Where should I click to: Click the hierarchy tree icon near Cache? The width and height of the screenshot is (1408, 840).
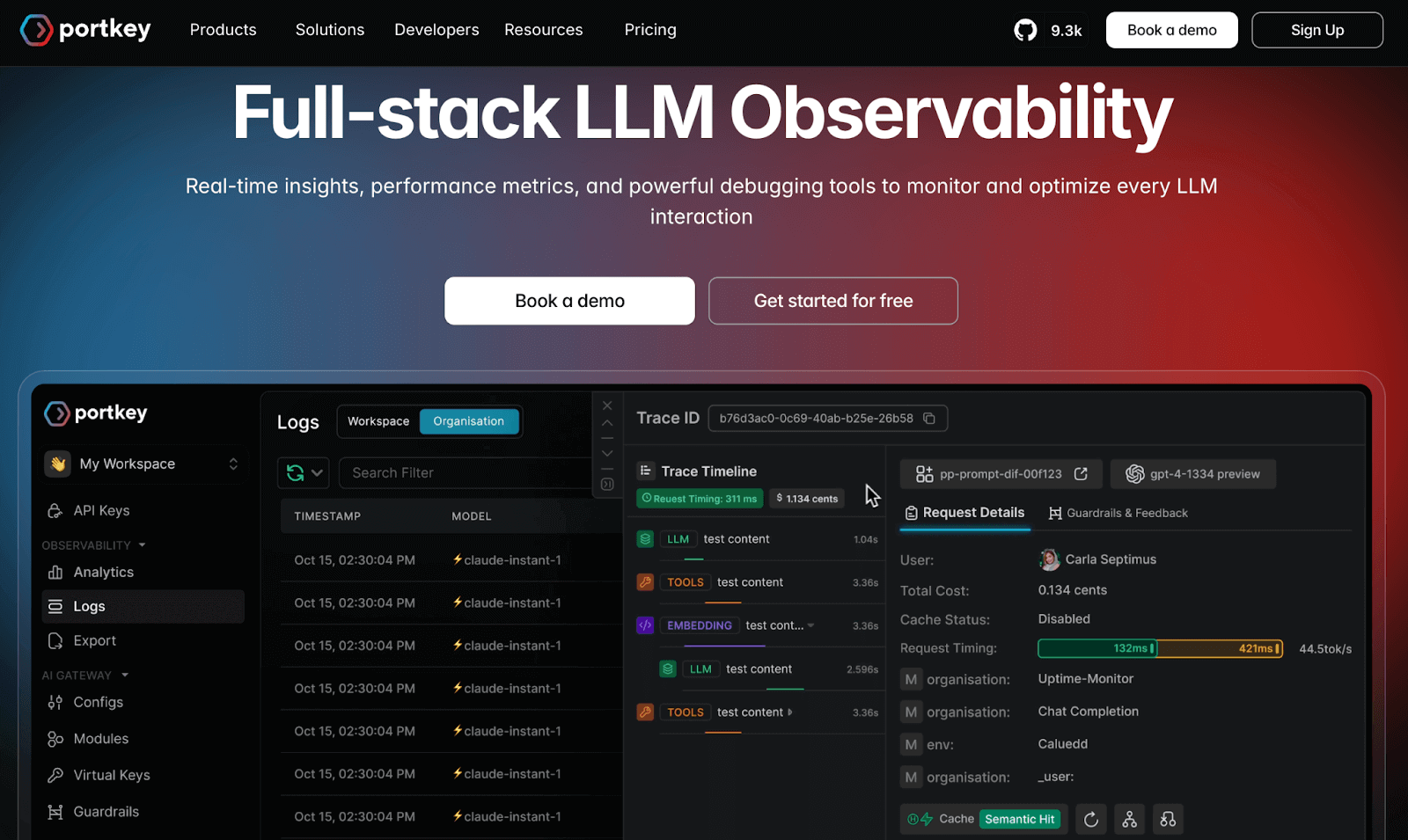coord(1130,820)
